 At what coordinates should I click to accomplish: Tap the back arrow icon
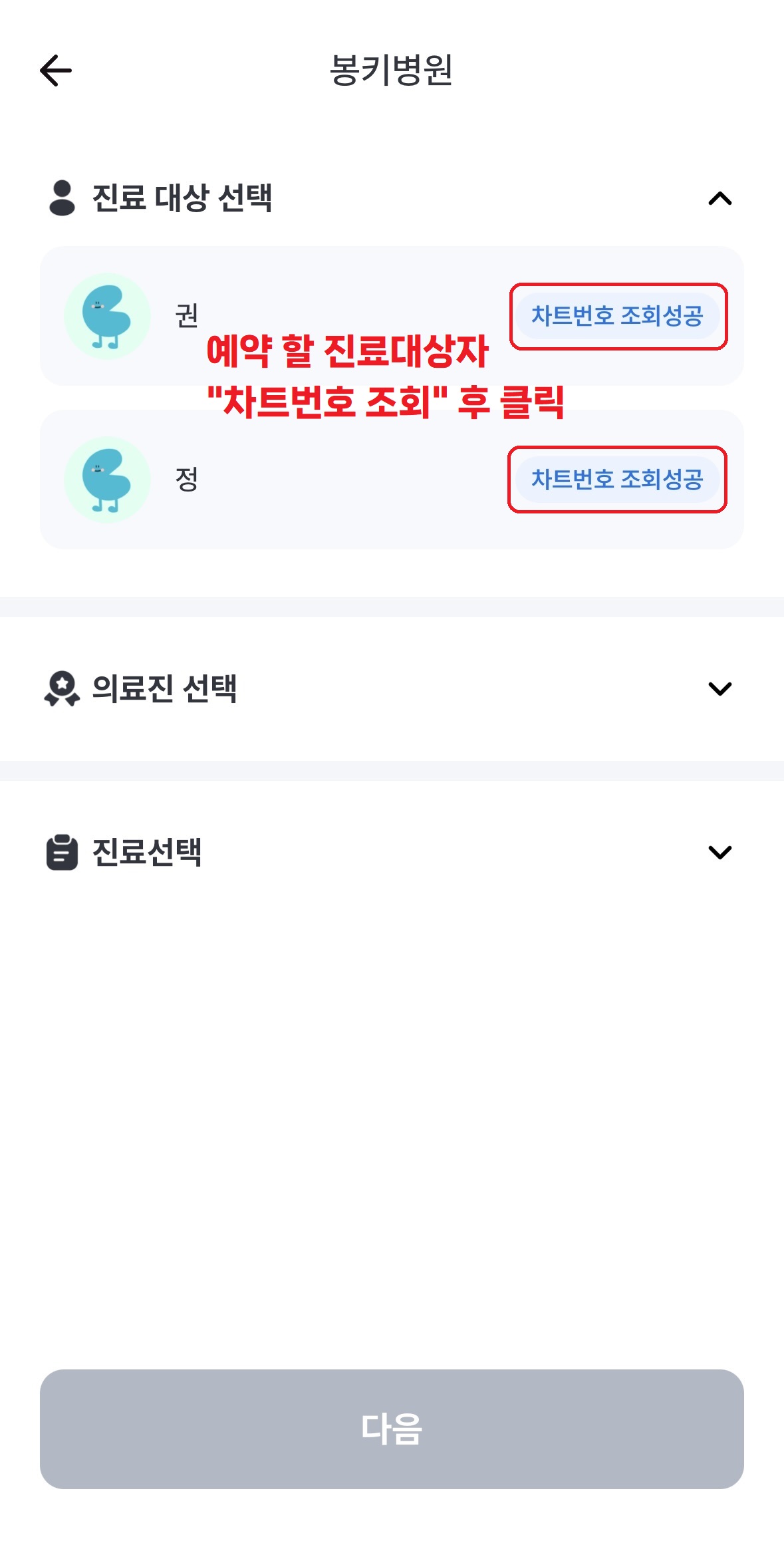point(56,70)
